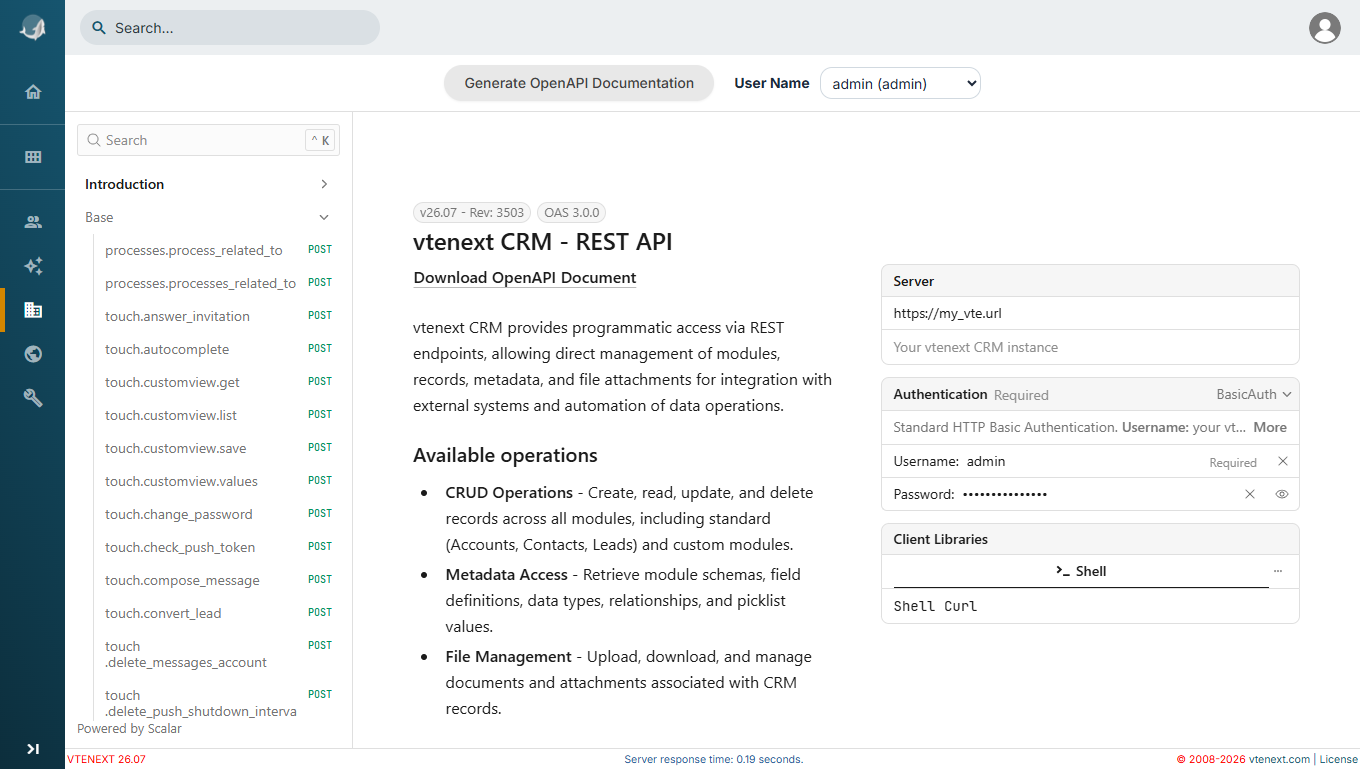Click the top Search... input field
This screenshot has height=769, width=1360.
click(x=230, y=28)
